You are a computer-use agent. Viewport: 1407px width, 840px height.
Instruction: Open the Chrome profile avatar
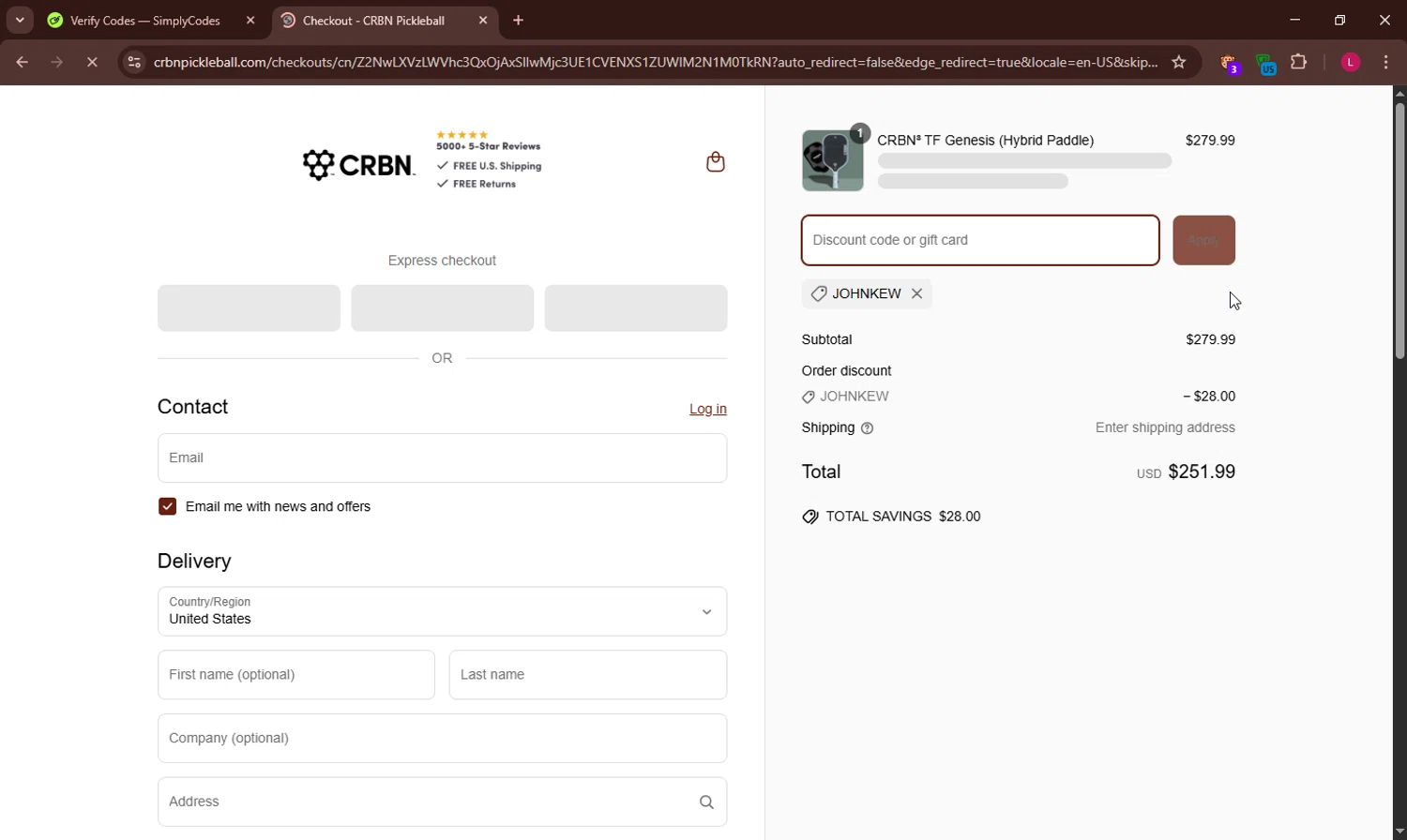point(1351,63)
